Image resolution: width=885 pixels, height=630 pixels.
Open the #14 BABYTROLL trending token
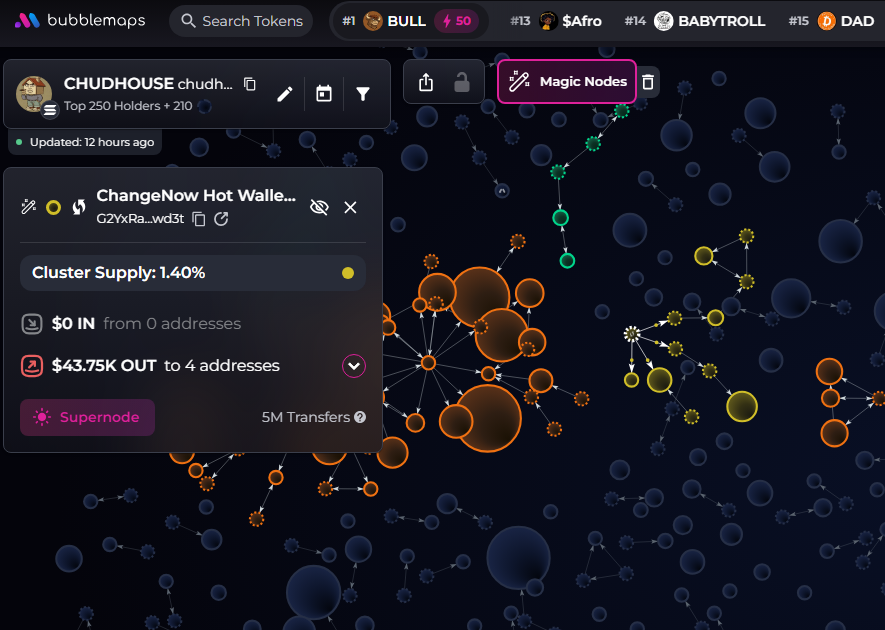coord(695,21)
